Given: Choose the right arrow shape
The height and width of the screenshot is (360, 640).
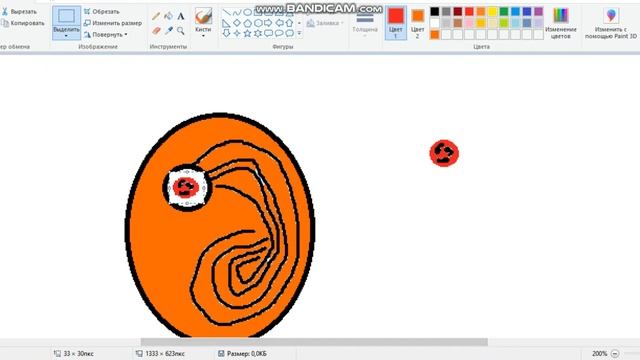Looking at the screenshot, I should (268, 23).
